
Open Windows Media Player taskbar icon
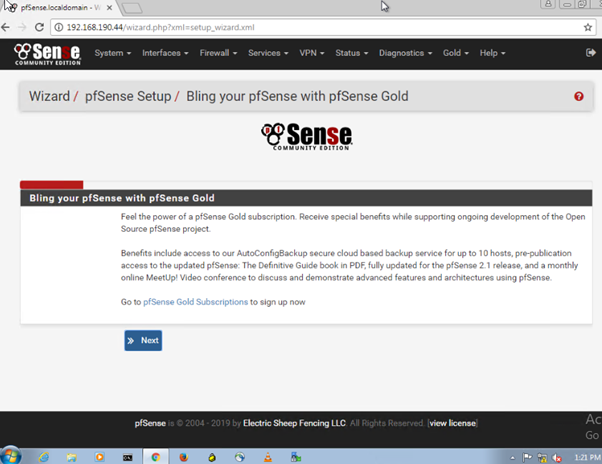click(99, 457)
